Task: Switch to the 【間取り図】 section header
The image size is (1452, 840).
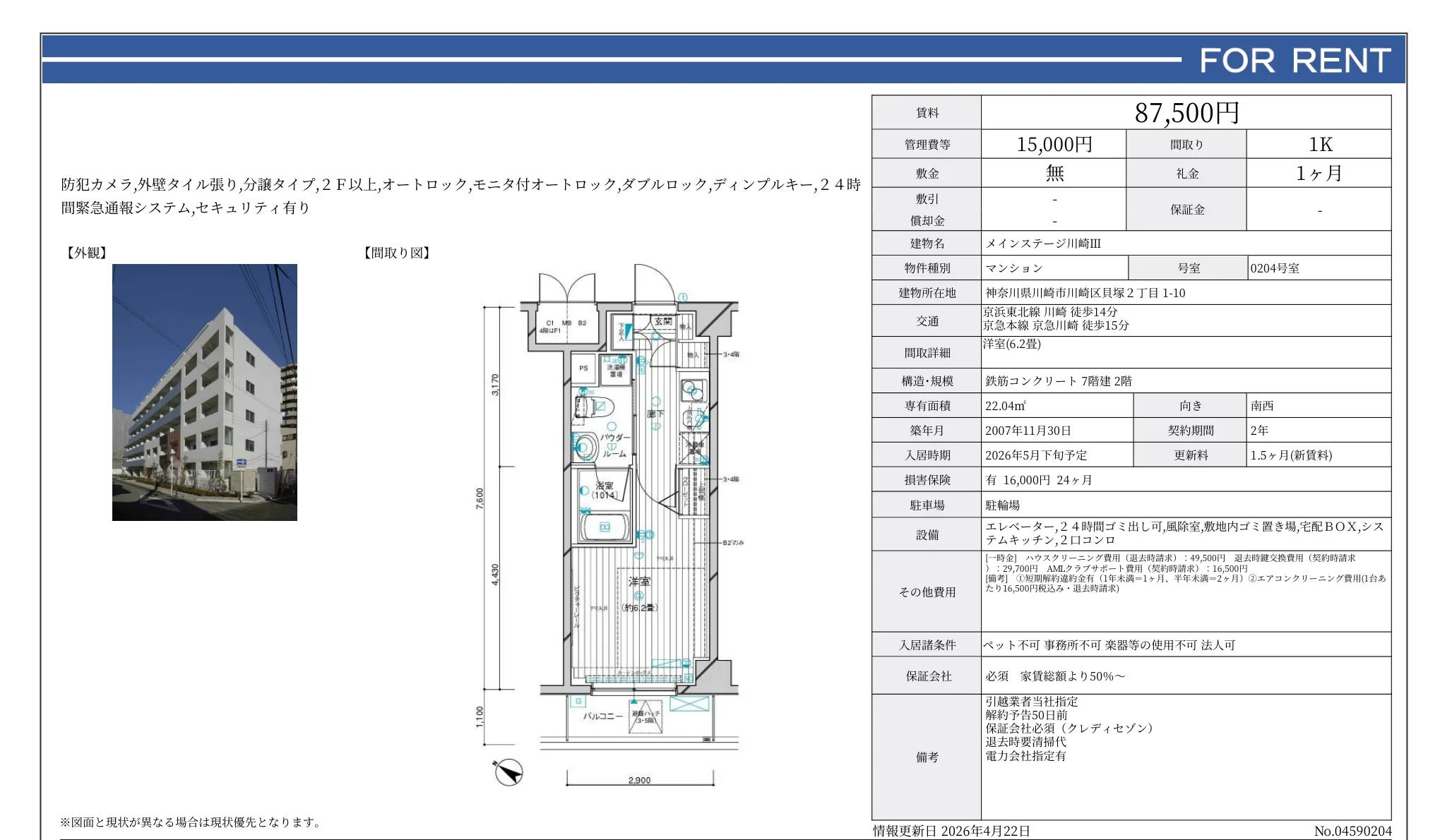Action: tap(397, 253)
